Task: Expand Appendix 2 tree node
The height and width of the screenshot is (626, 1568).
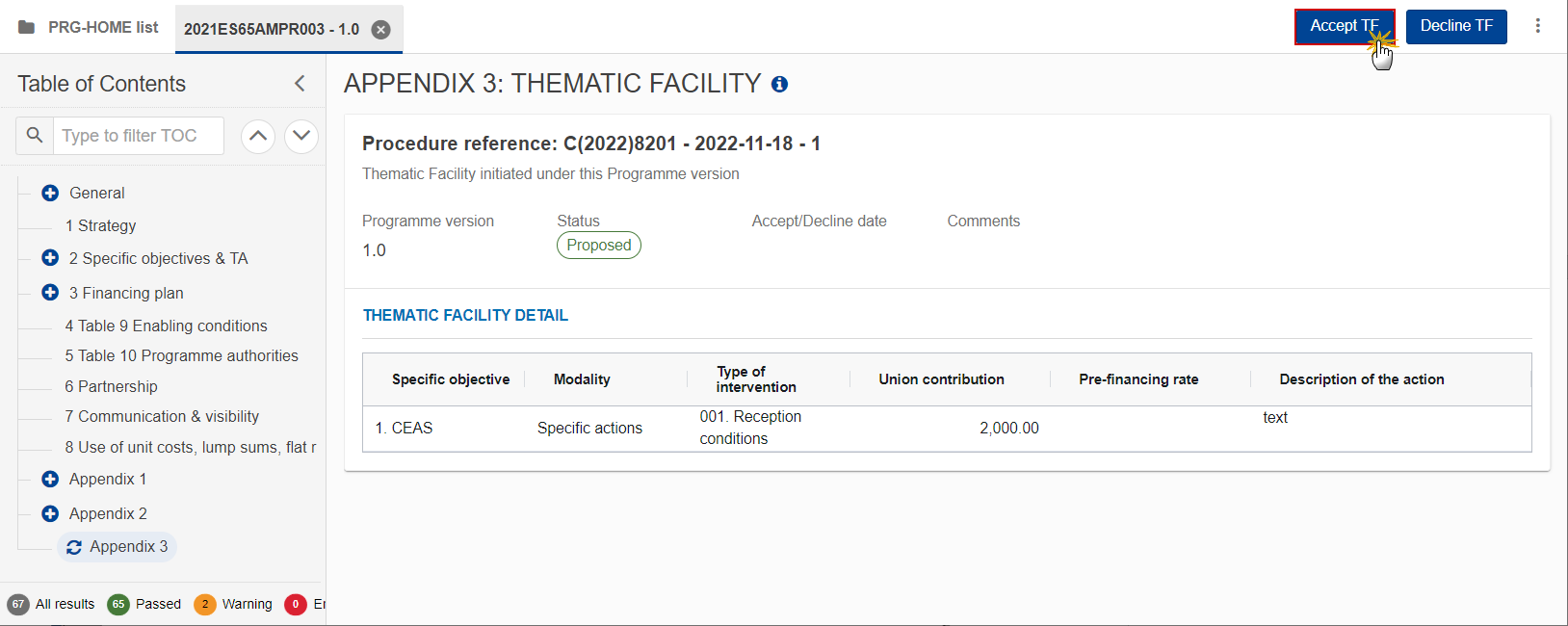Action: point(50,513)
